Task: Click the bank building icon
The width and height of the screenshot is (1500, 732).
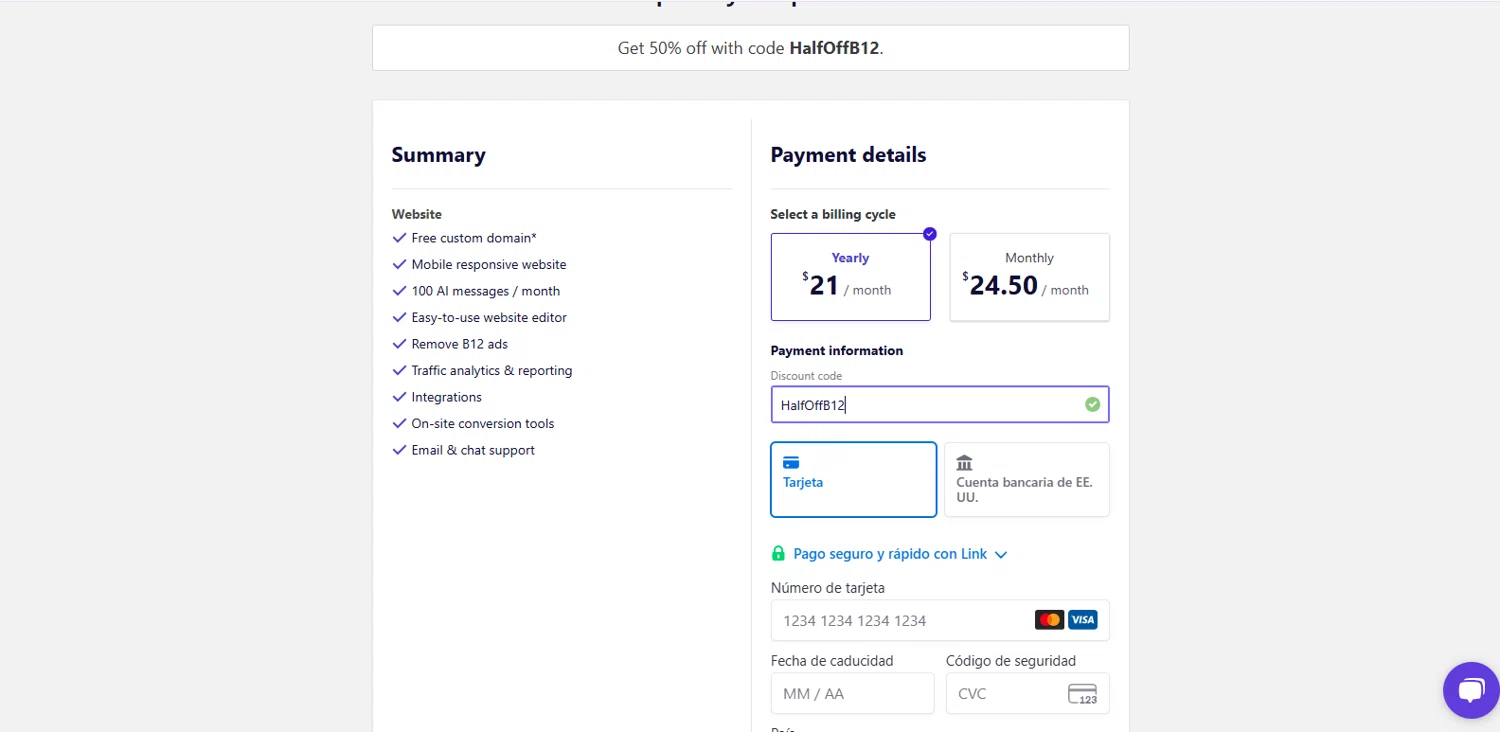Action: [964, 463]
